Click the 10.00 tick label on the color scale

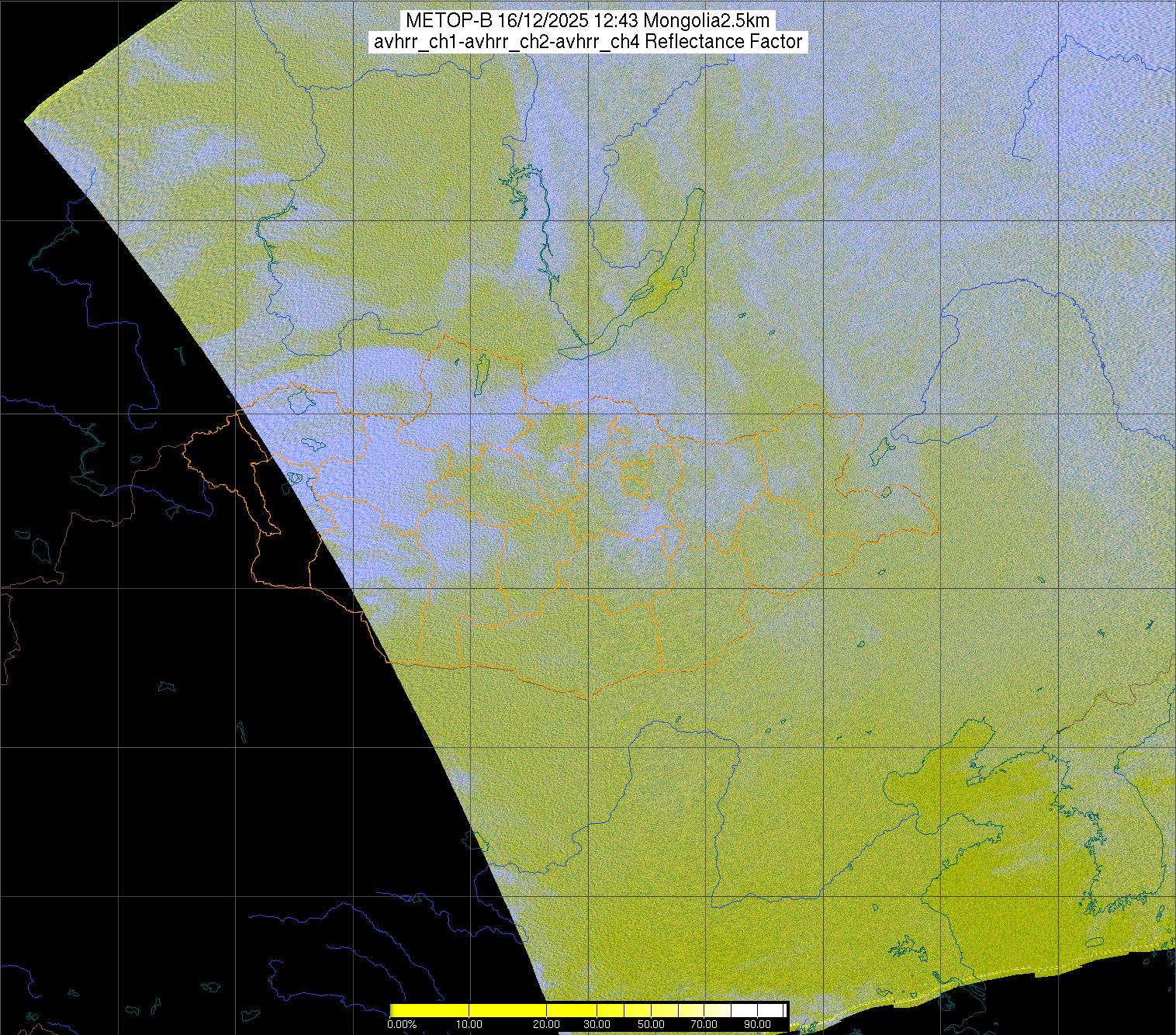tap(469, 1024)
